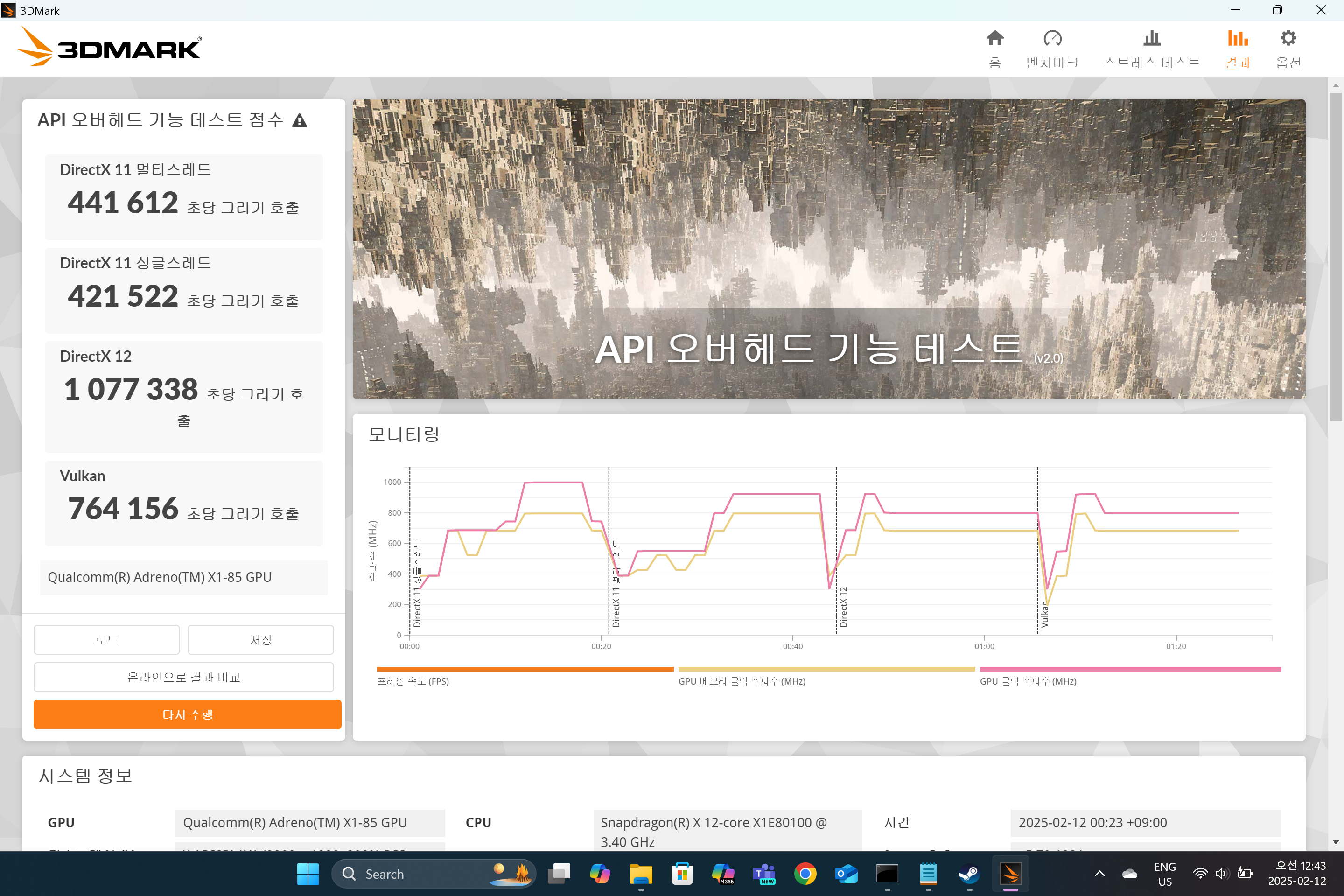Click the 2025-02-12 00:23 +09:00 time value
The width and height of the screenshot is (1344, 896).
click(x=1145, y=822)
